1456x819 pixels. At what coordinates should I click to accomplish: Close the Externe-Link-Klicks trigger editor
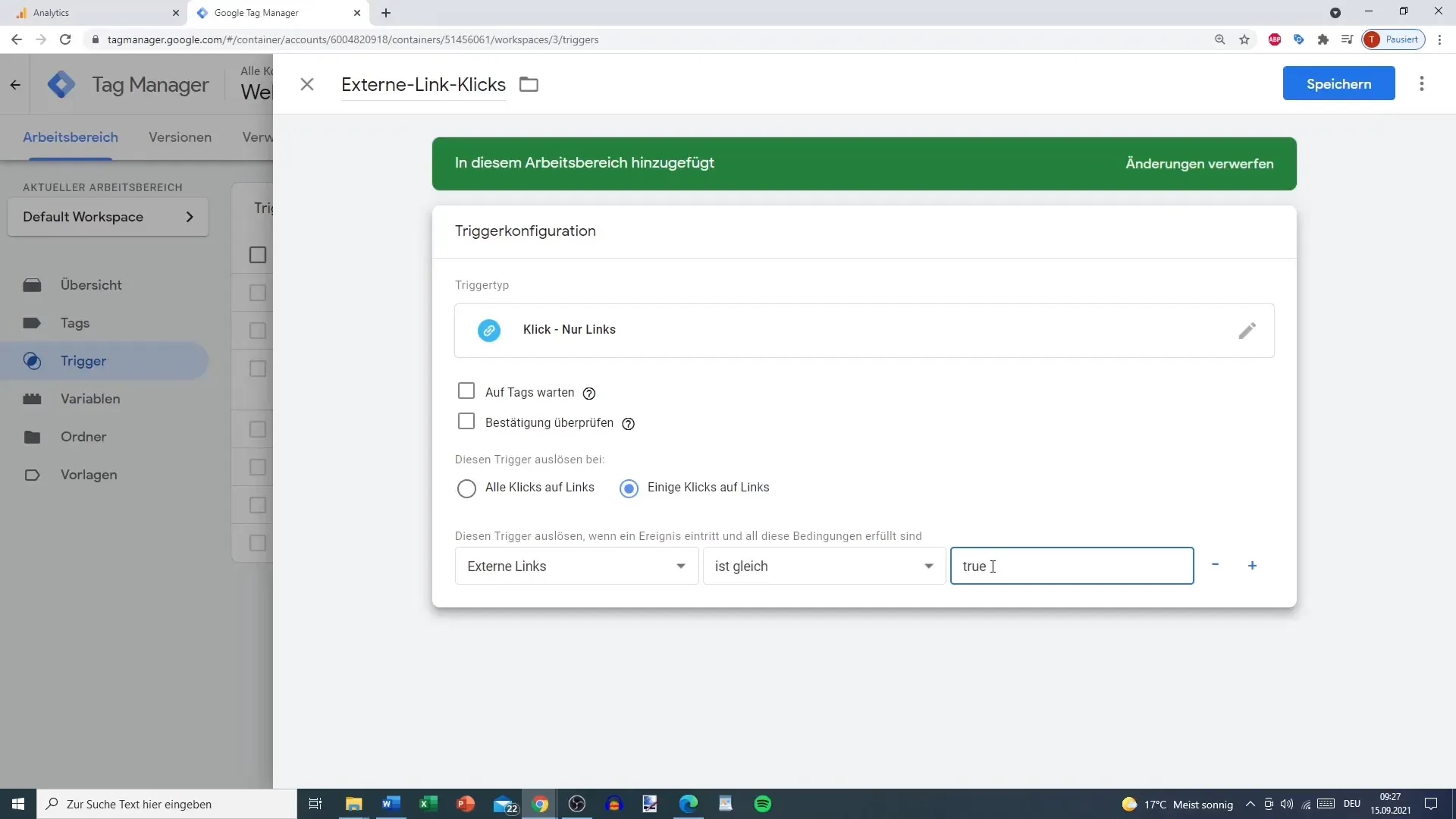[x=307, y=84]
